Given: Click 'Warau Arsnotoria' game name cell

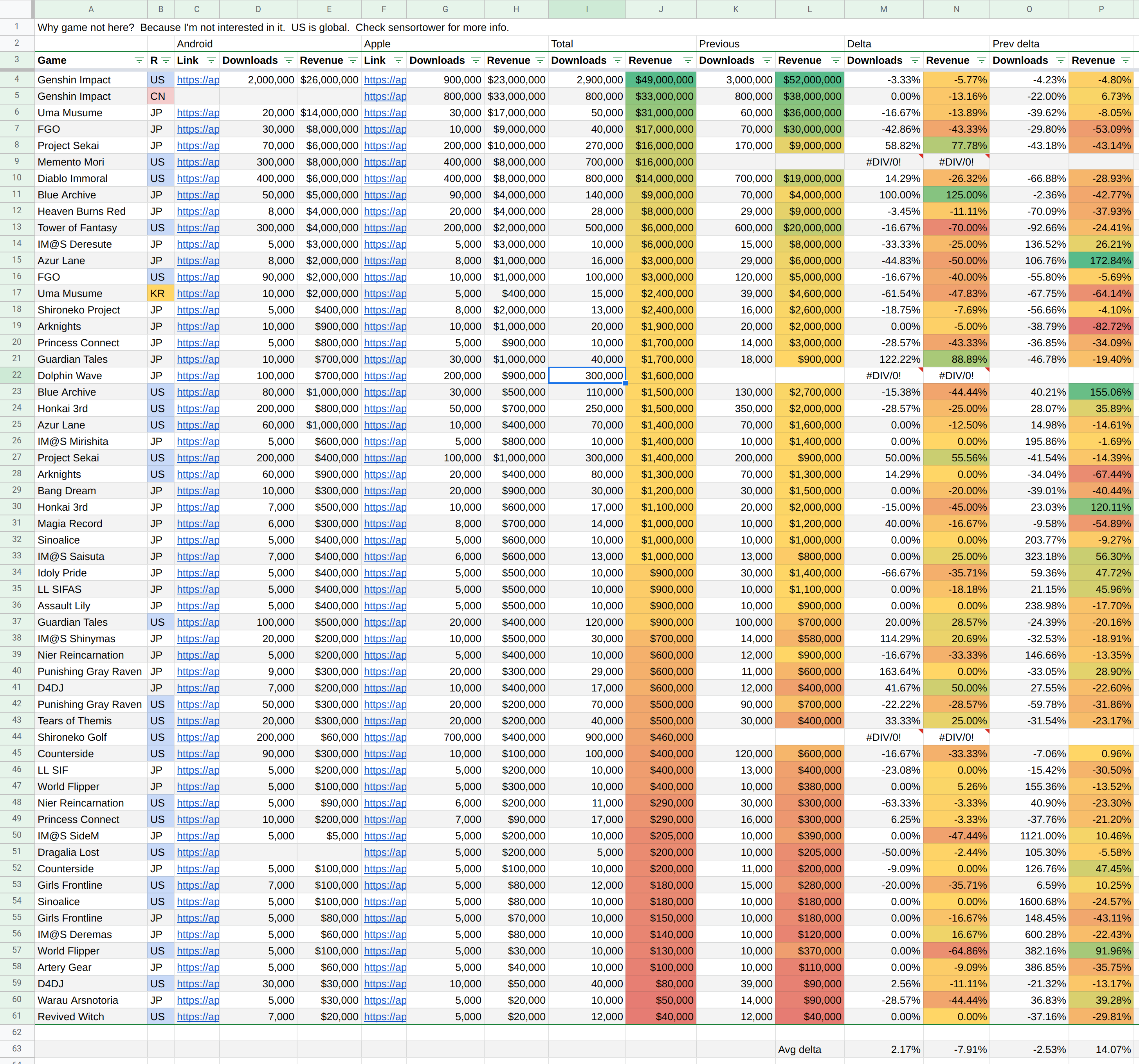Looking at the screenshot, I should 91,1001.
